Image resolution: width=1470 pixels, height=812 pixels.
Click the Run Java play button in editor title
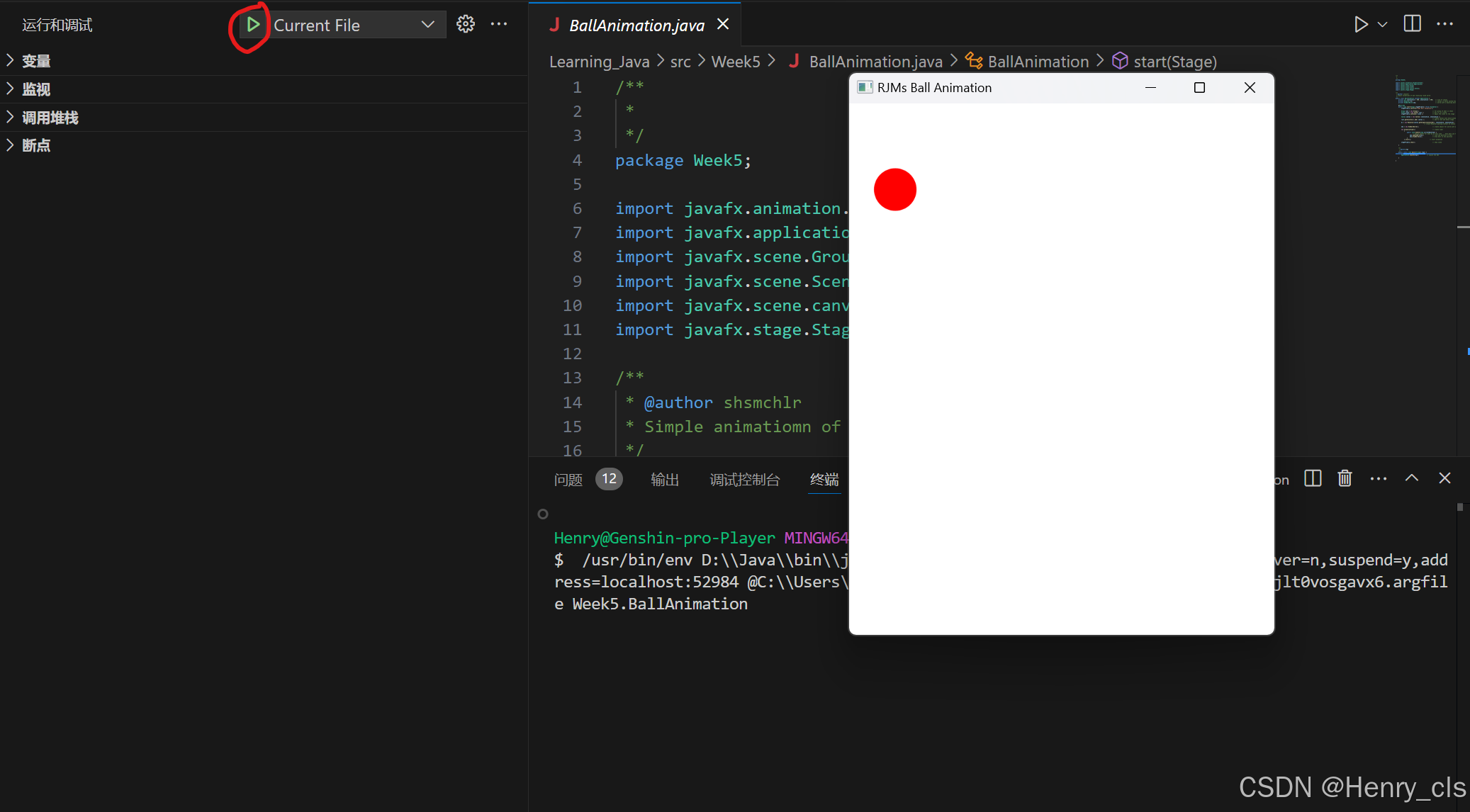(1360, 25)
